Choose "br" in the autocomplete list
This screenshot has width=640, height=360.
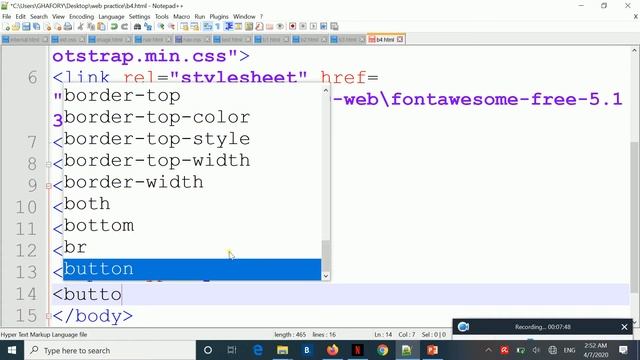192,247
